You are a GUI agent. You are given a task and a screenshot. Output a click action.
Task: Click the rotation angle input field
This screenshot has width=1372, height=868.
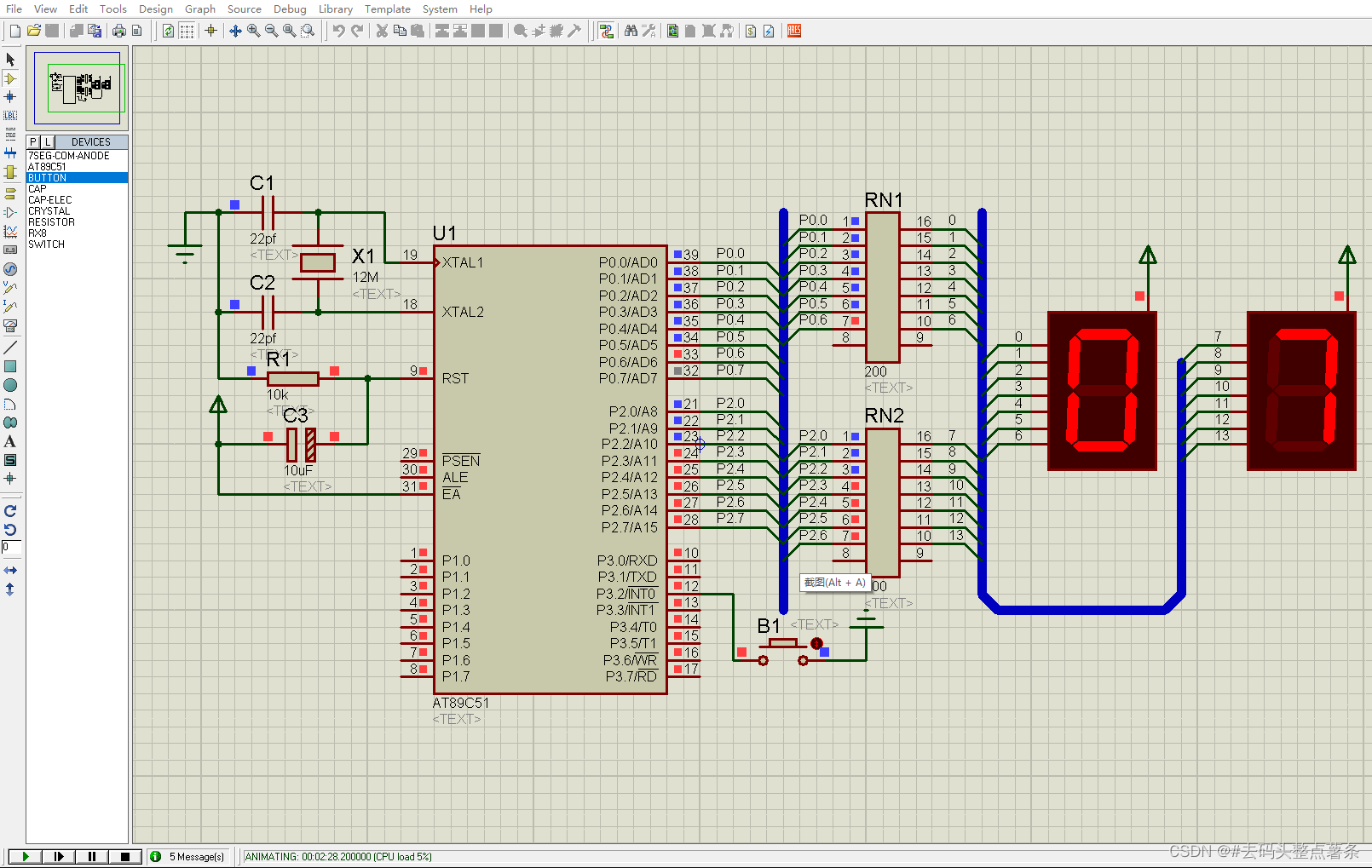click(x=11, y=548)
